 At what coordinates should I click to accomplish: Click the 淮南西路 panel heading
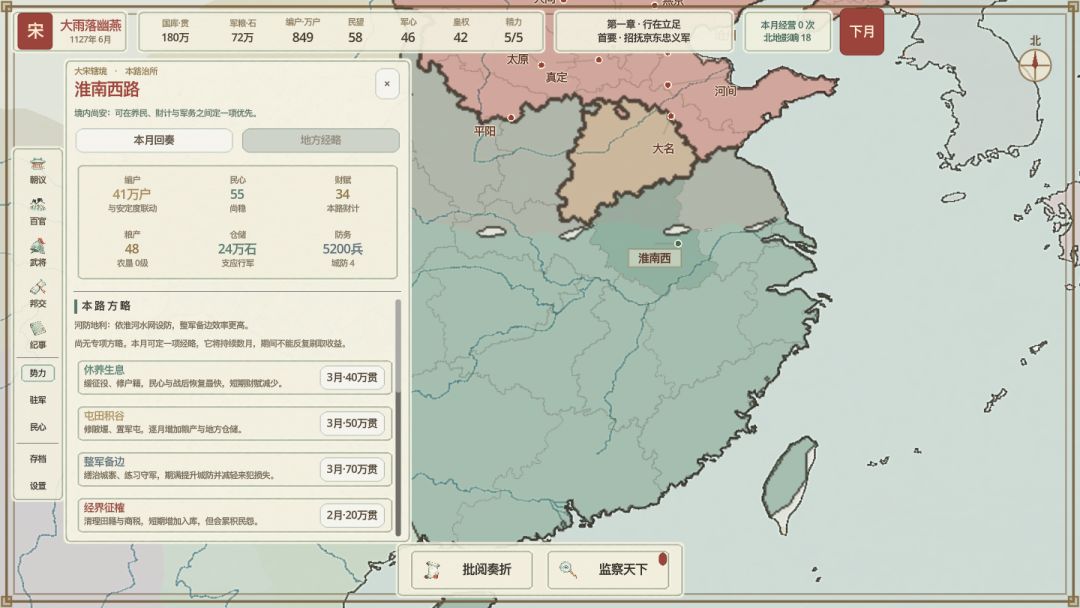[x=107, y=90]
